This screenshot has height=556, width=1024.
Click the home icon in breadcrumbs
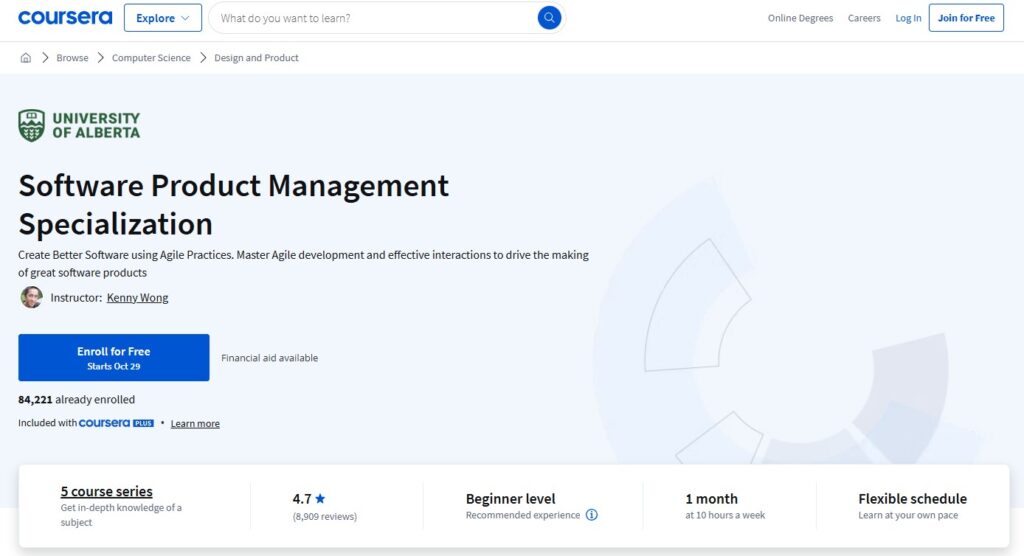pos(25,57)
